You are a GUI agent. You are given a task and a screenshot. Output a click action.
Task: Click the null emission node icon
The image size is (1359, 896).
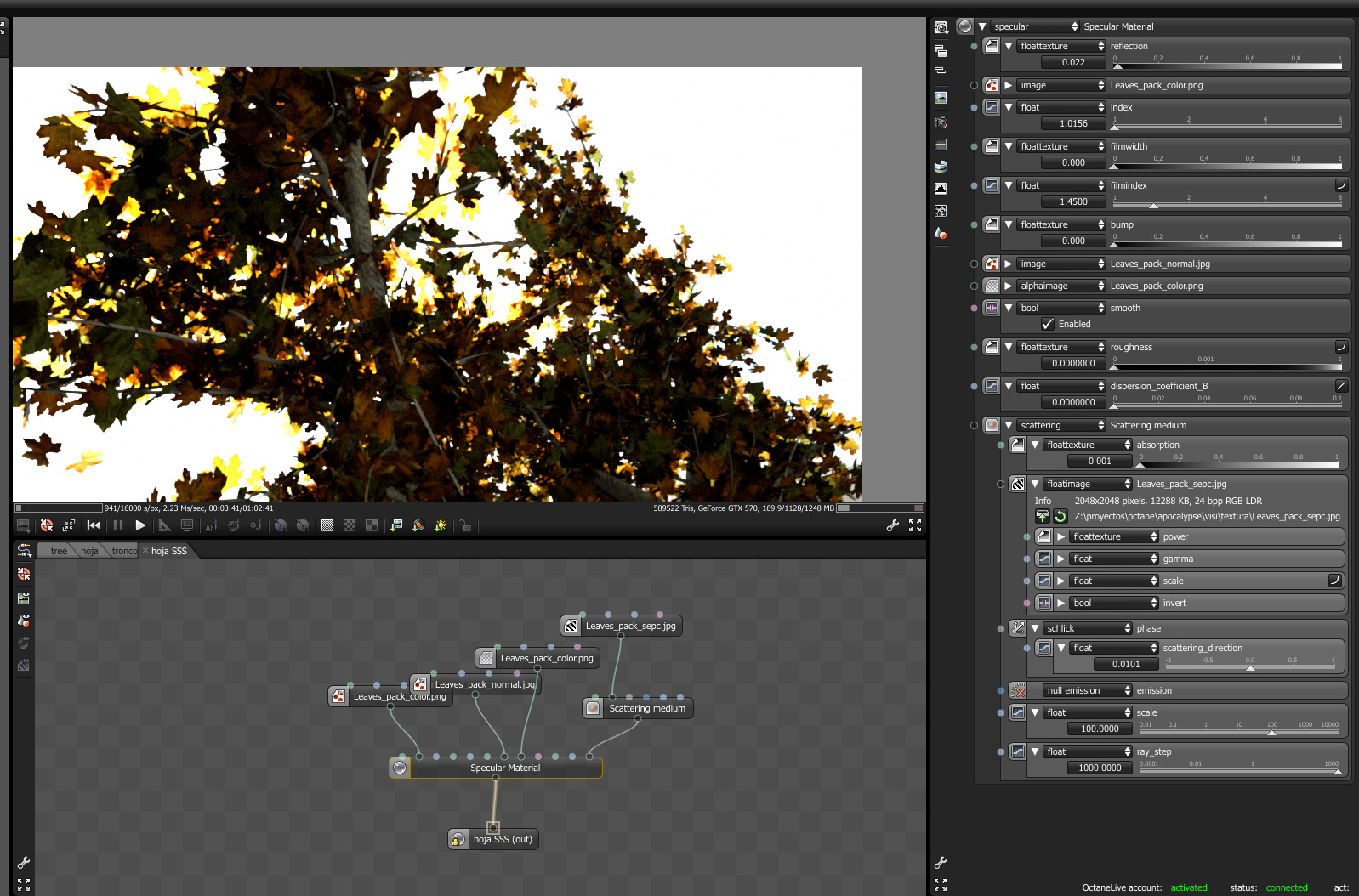click(x=1018, y=690)
